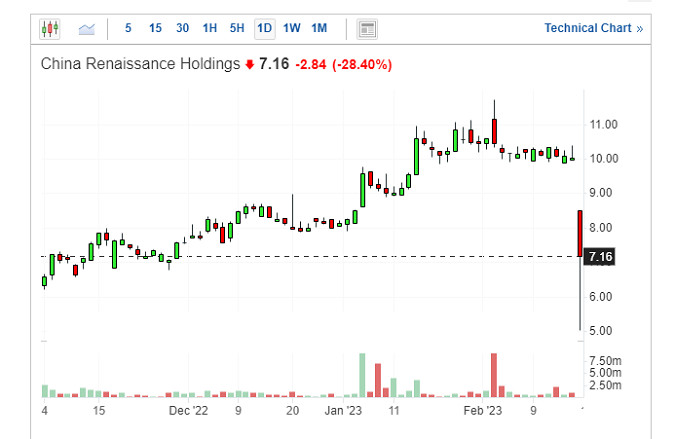Click the red down arrow indicator

click(x=250, y=65)
